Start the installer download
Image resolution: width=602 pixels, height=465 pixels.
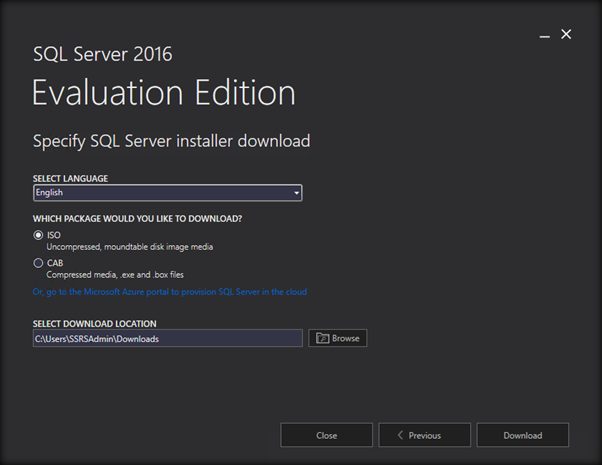click(523, 435)
